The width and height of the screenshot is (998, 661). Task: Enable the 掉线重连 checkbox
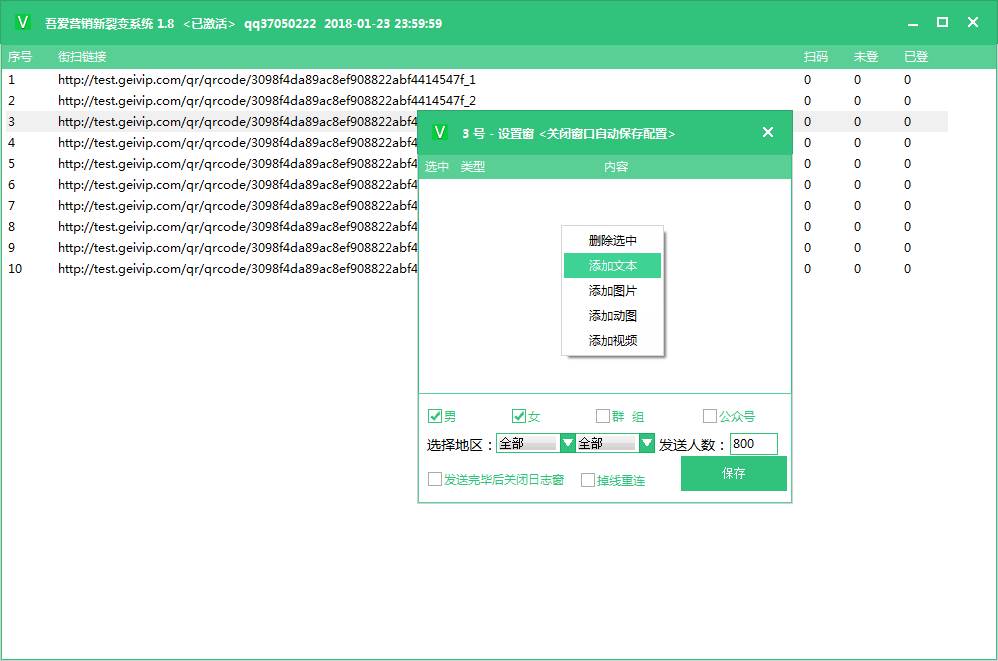pos(588,479)
